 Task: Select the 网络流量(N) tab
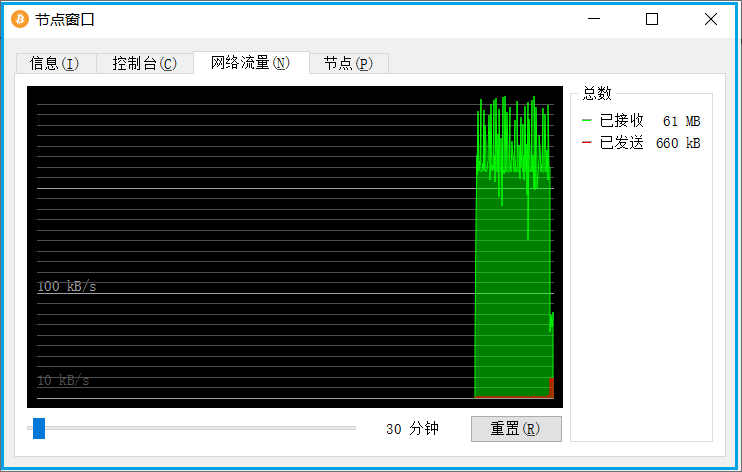[251, 62]
